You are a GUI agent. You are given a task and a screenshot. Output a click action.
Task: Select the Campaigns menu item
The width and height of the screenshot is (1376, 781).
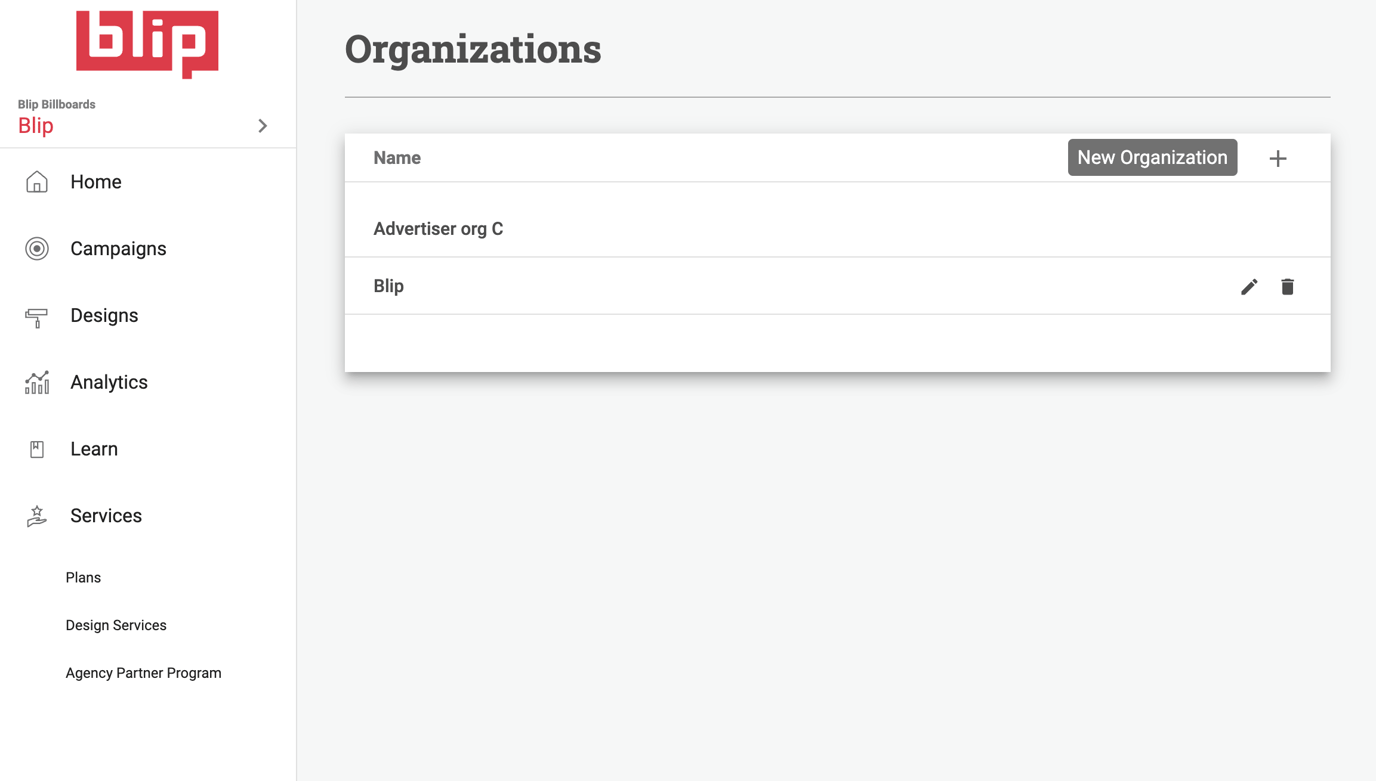tap(117, 248)
